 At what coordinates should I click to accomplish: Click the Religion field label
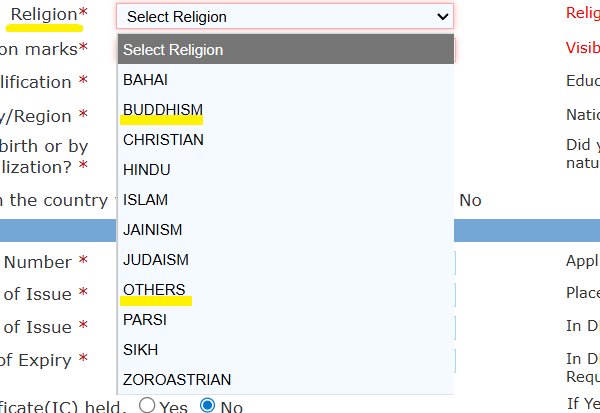pyautogui.click(x=44, y=15)
